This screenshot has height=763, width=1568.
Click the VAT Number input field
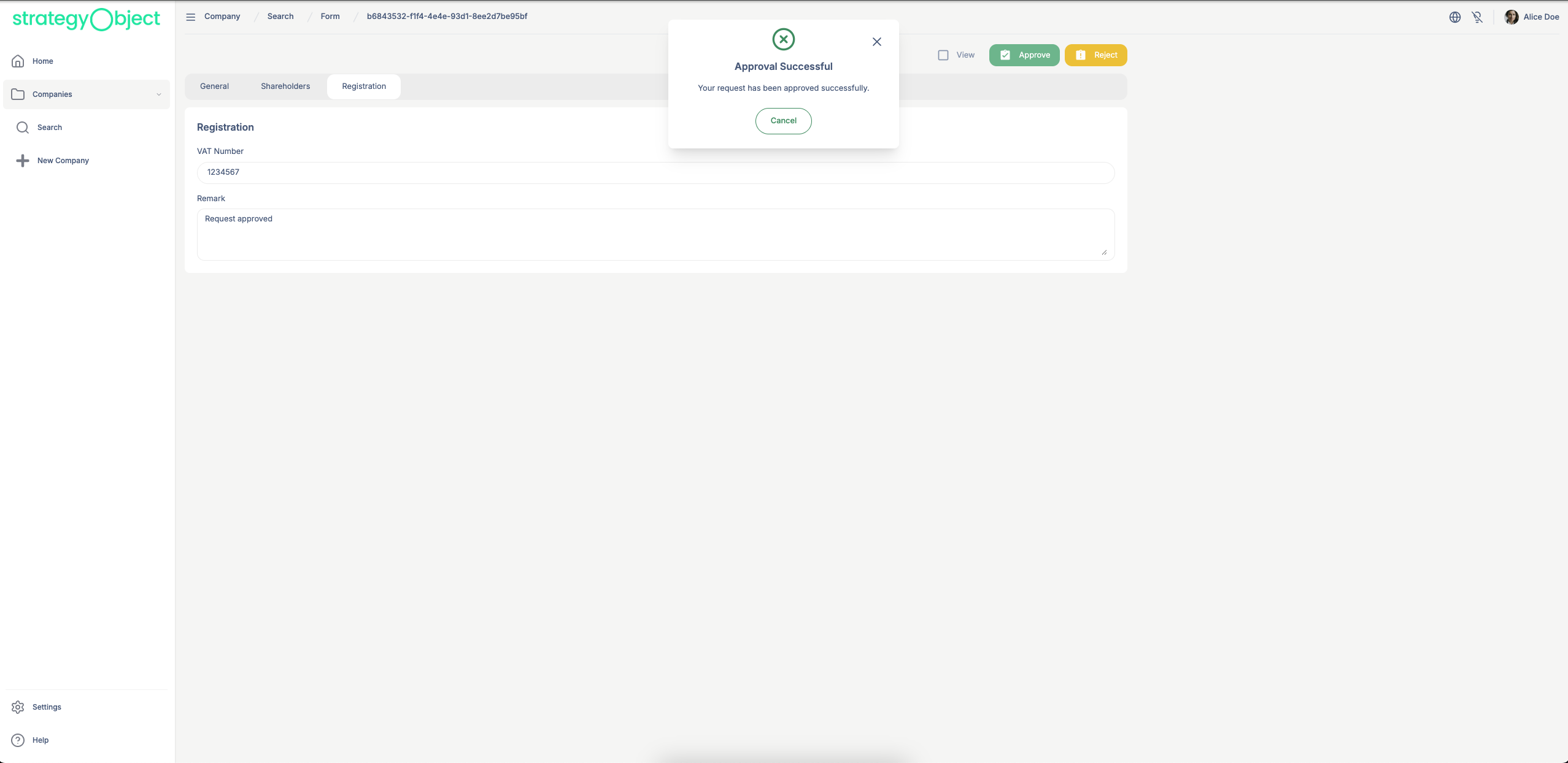point(655,173)
